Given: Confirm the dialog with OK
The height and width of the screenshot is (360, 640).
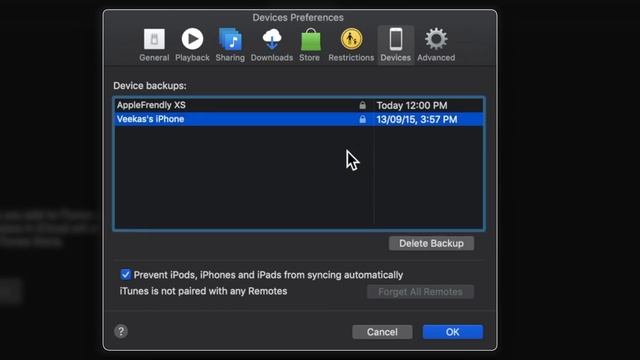Looking at the screenshot, I should (453, 332).
